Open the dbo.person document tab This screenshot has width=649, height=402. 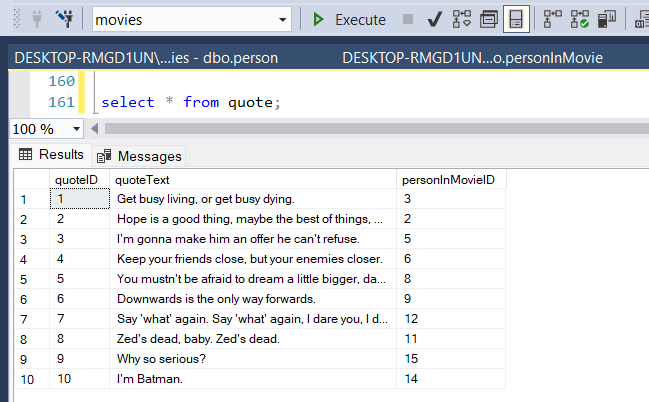click(146, 58)
